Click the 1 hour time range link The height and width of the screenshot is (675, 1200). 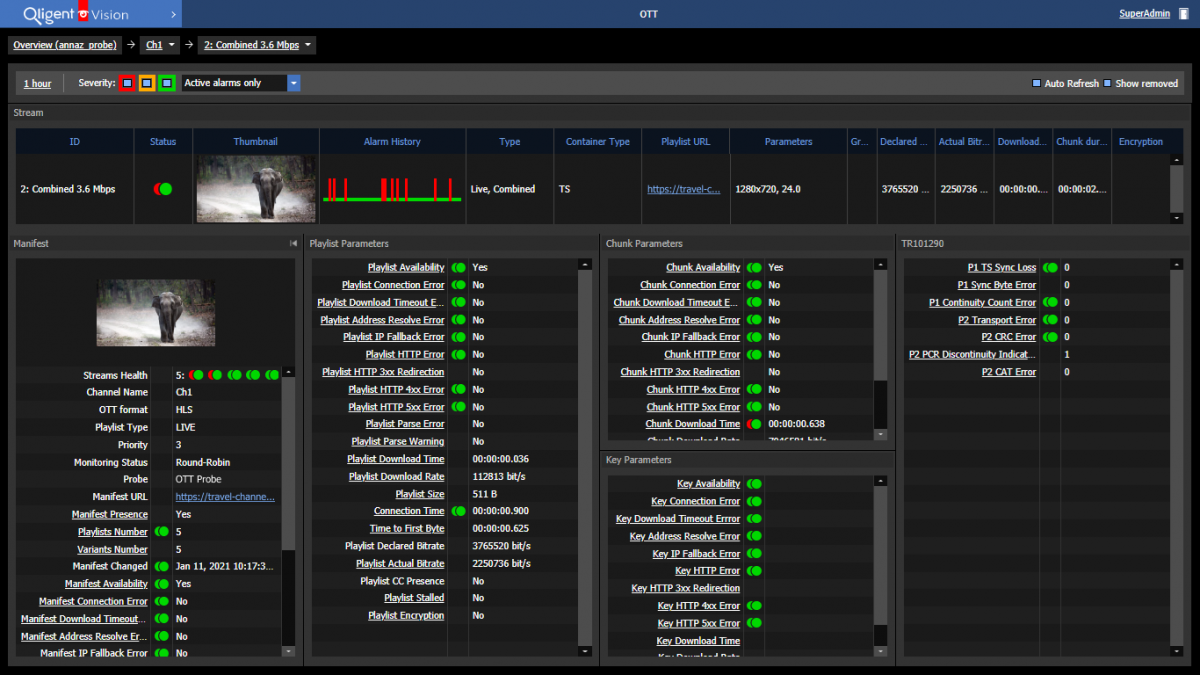(x=38, y=84)
